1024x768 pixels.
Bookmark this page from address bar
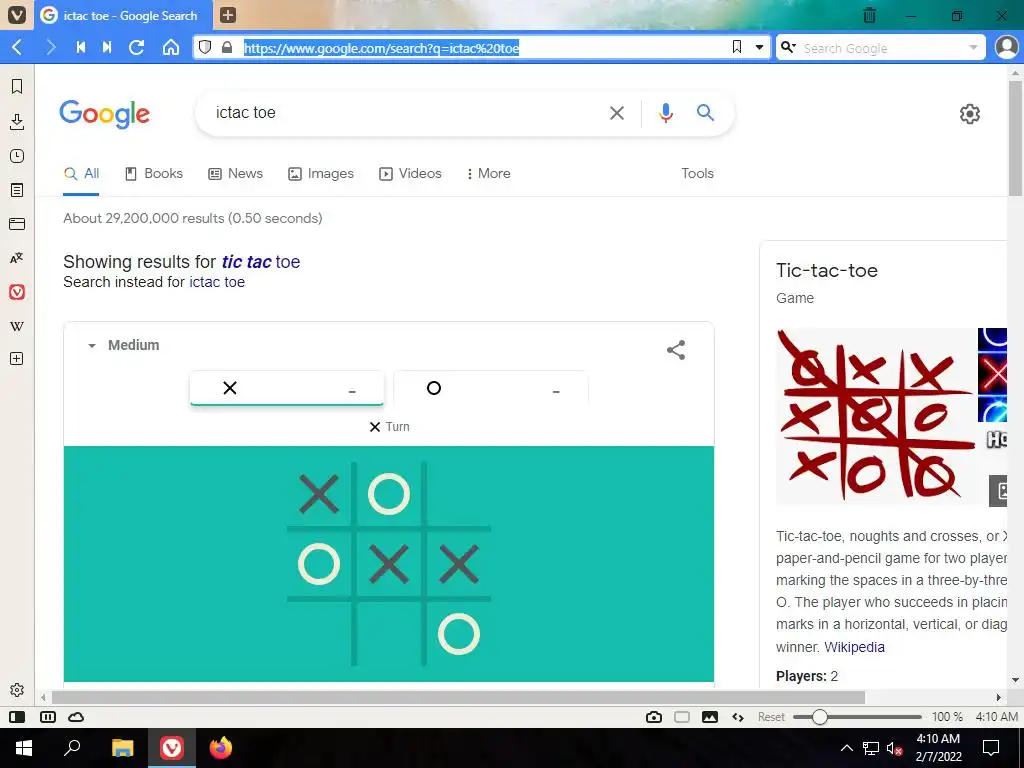[737, 47]
